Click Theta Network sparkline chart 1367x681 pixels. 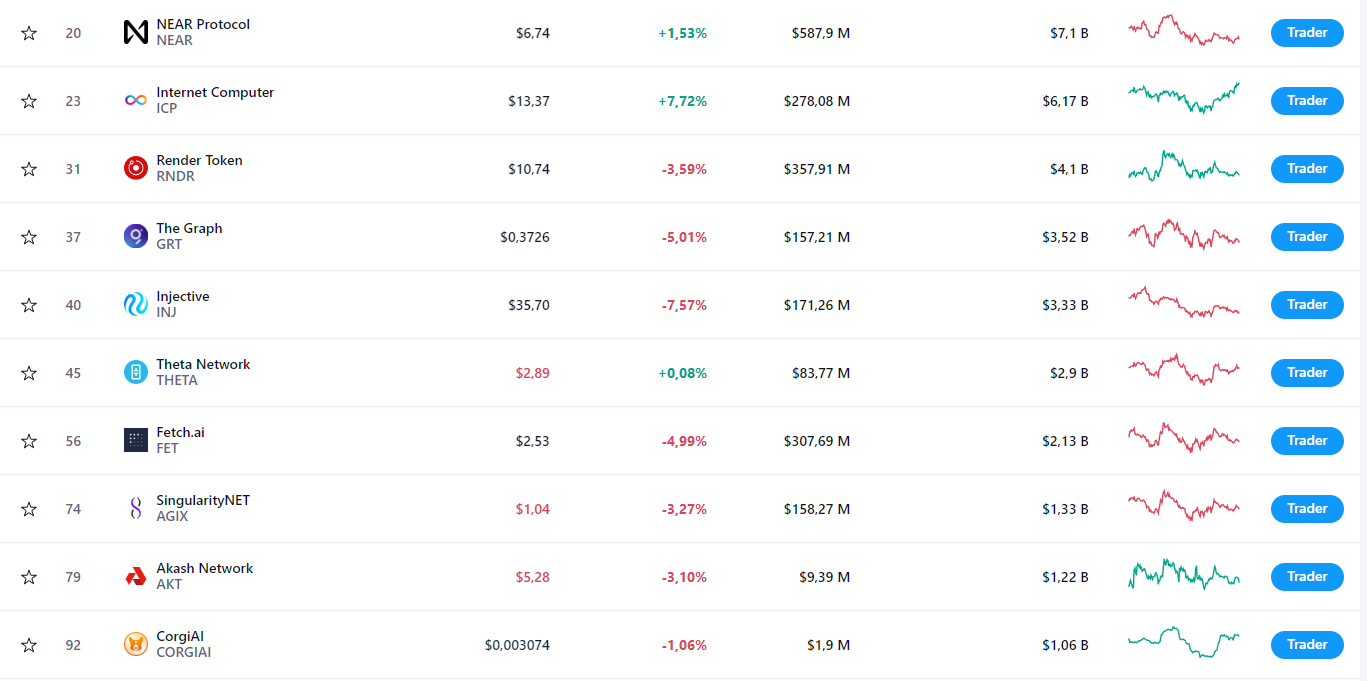1183,371
